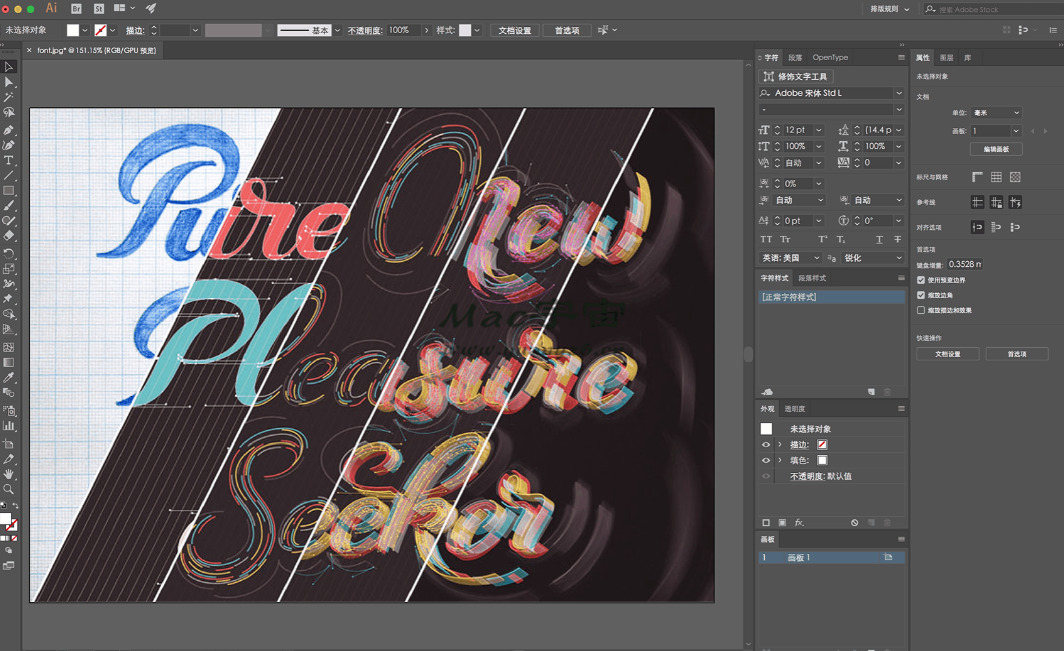Select the Pen tool in the toolbar
Viewport: 1064px width, 651px height.
click(x=9, y=130)
